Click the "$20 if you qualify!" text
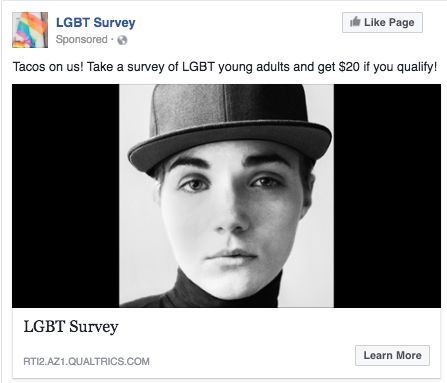The image size is (447, 383). tap(388, 67)
